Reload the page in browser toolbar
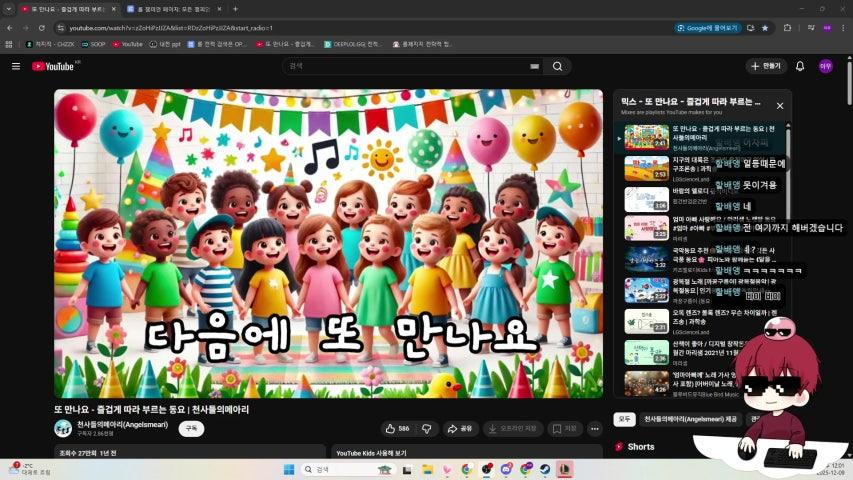The image size is (853, 480). 42,28
